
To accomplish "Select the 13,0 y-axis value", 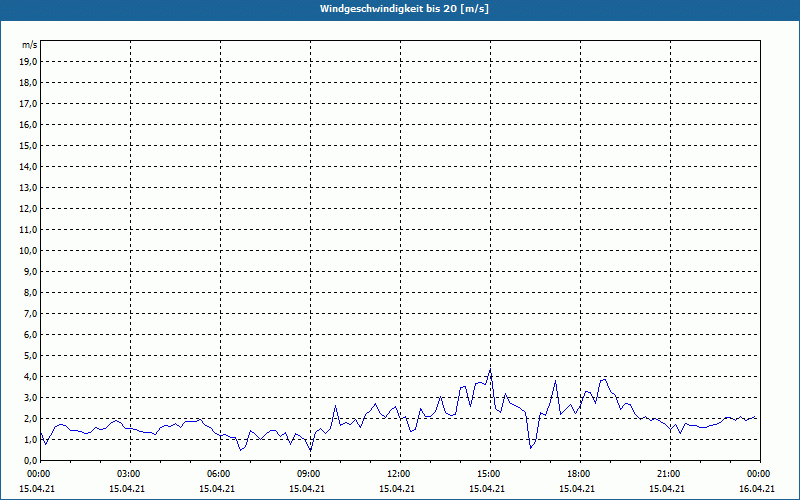I will (x=28, y=188).
